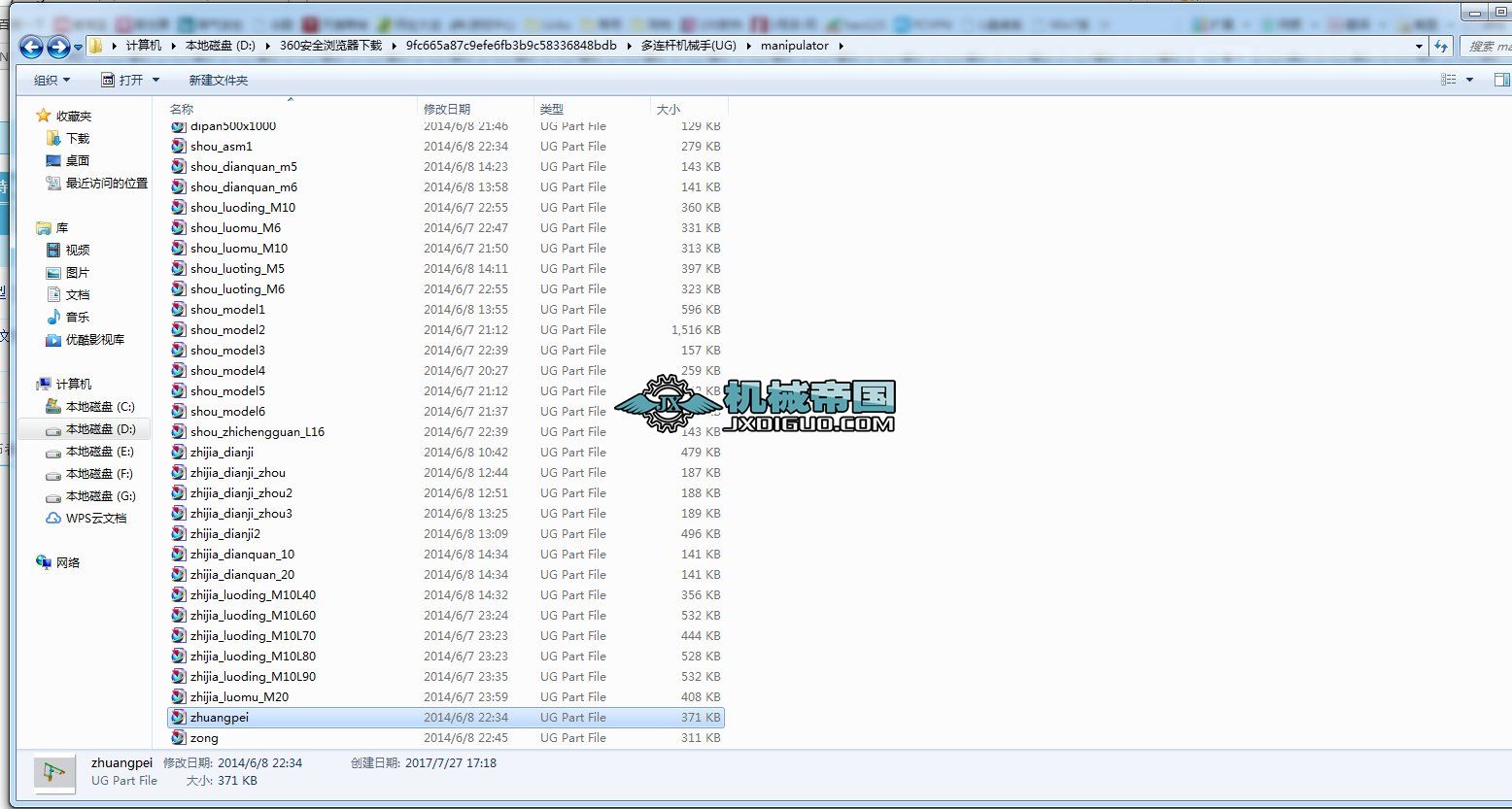Open the 组织 dropdown menu
Image resolution: width=1512 pixels, height=809 pixels.
(49, 79)
